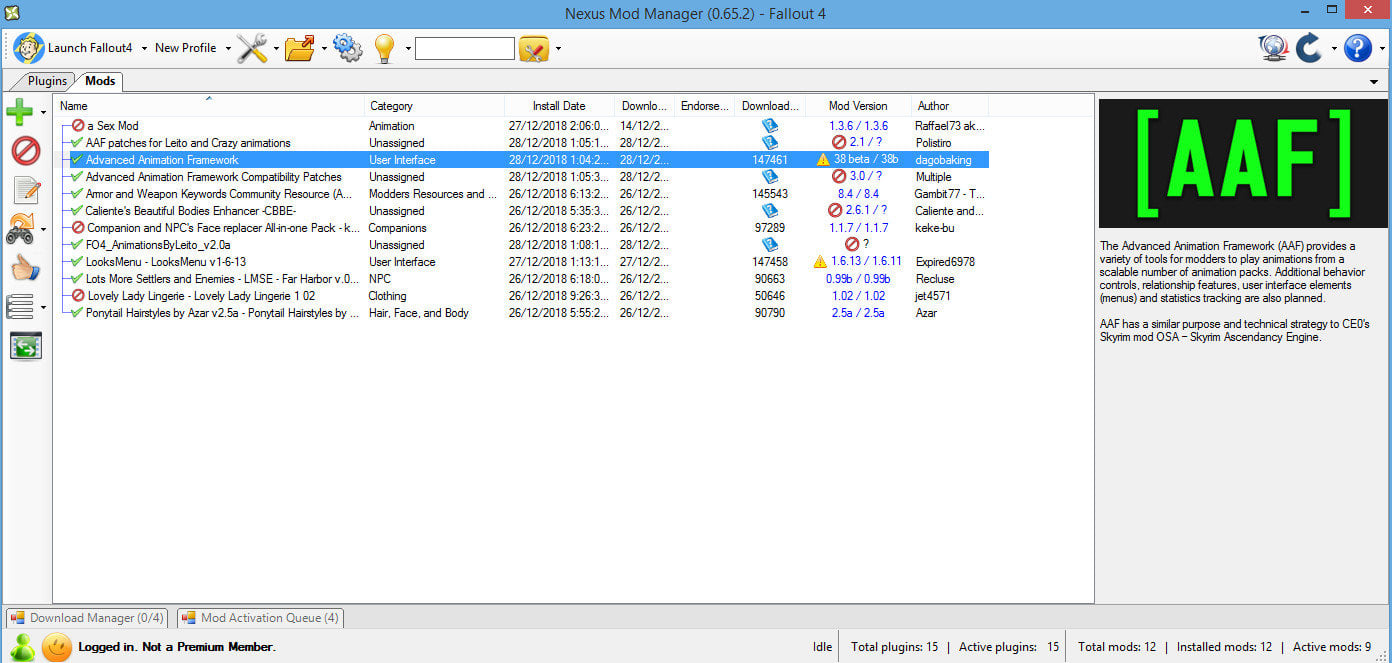
Task: Add mod with green plus icon
Action: [x=20, y=112]
